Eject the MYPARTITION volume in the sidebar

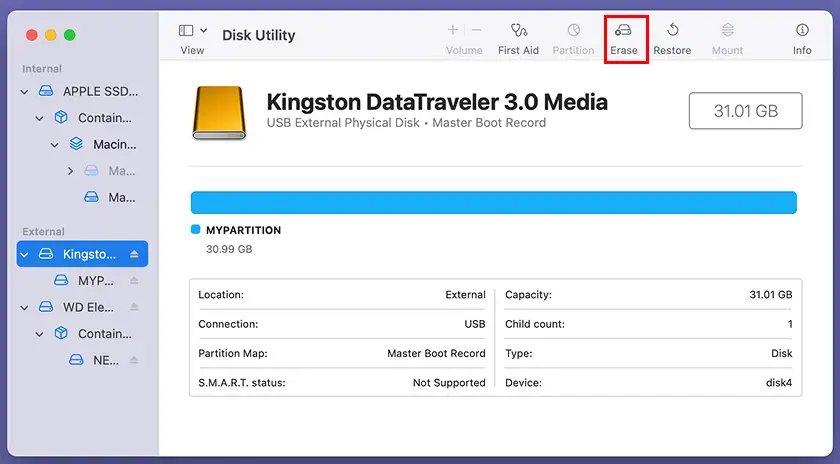[135, 281]
